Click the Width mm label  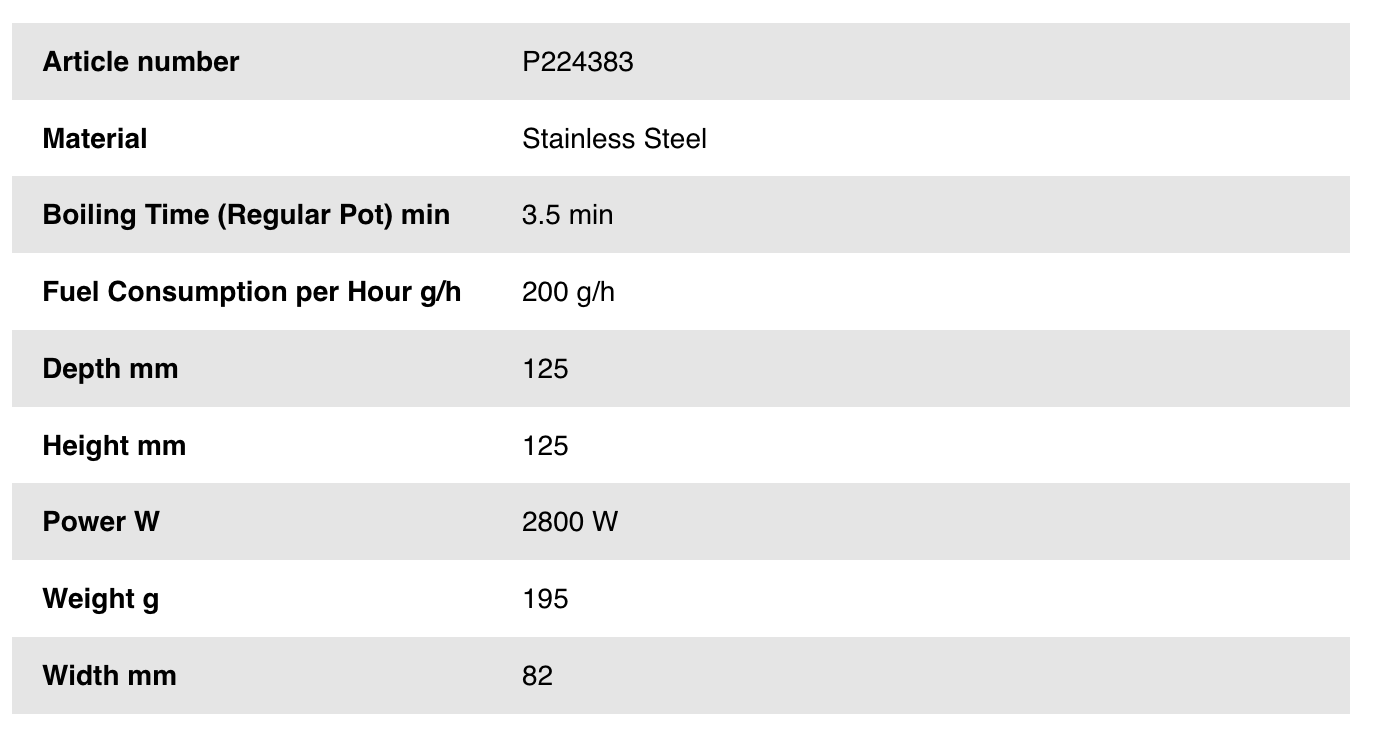click(x=109, y=676)
